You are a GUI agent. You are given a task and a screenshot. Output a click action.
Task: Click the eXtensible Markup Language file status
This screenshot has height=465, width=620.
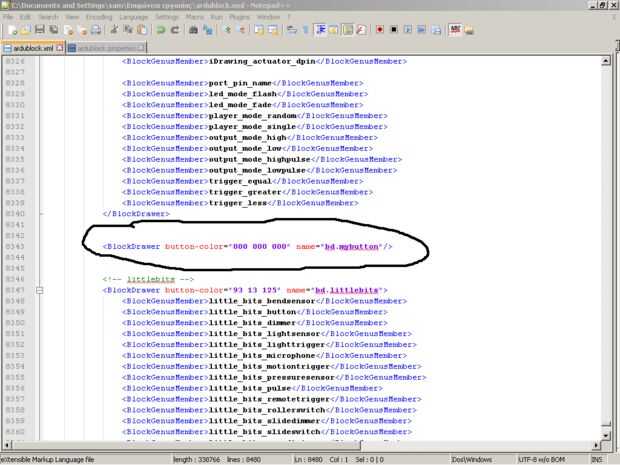tap(47, 459)
